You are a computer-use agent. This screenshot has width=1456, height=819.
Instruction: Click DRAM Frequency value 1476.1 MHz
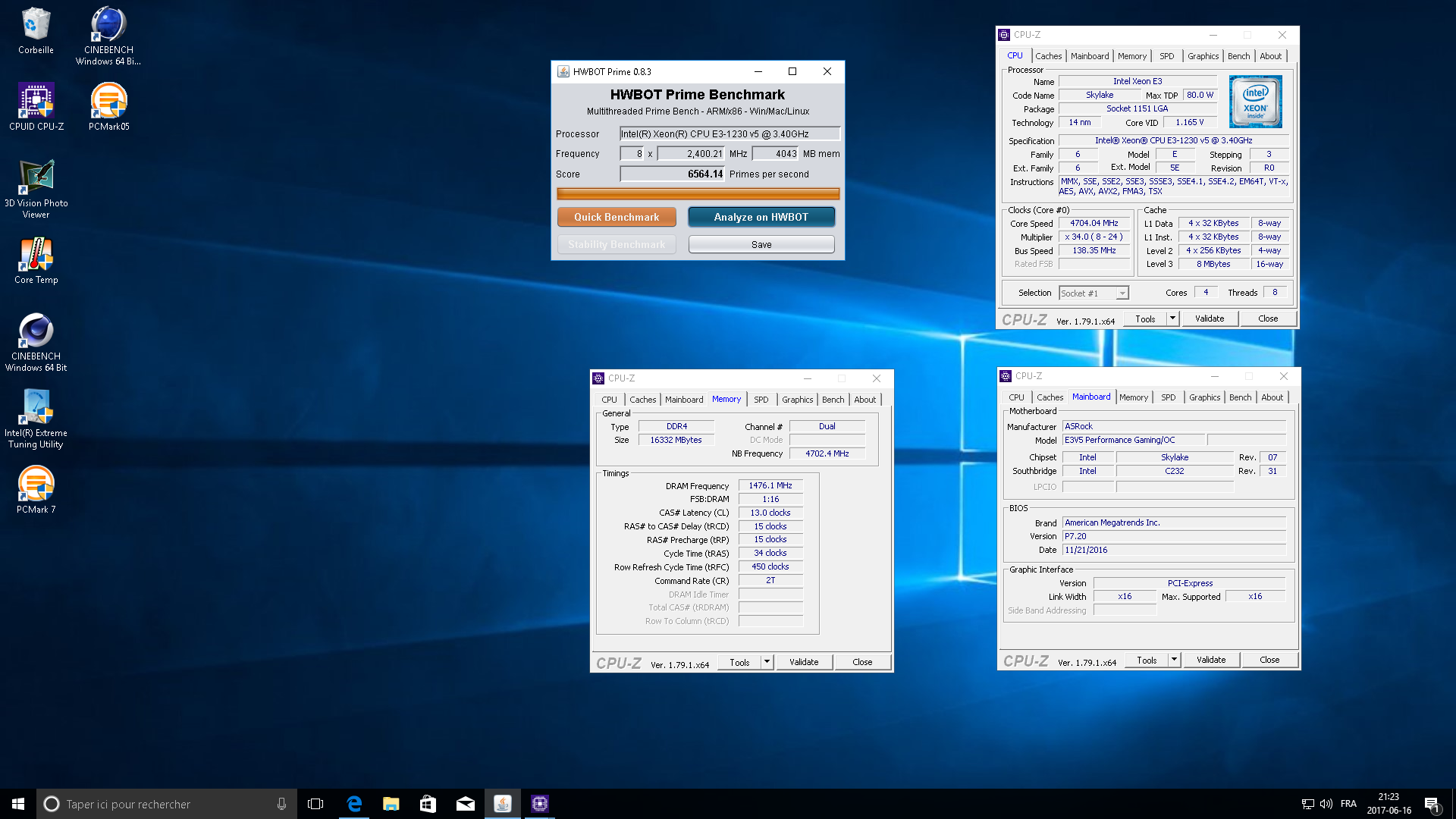[x=770, y=485]
